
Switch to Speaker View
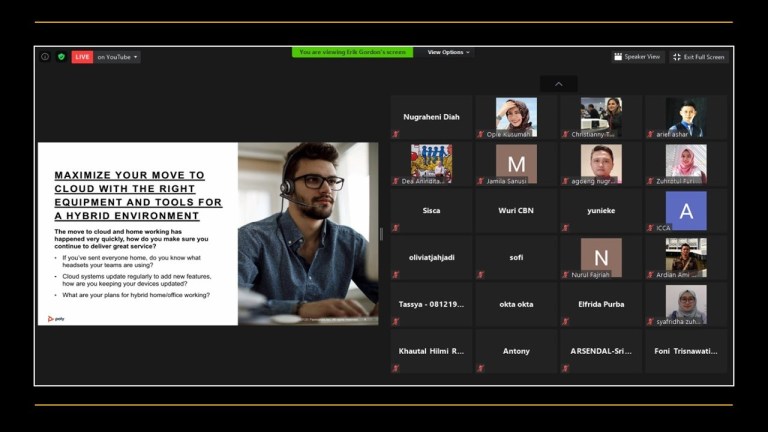[x=637, y=57]
